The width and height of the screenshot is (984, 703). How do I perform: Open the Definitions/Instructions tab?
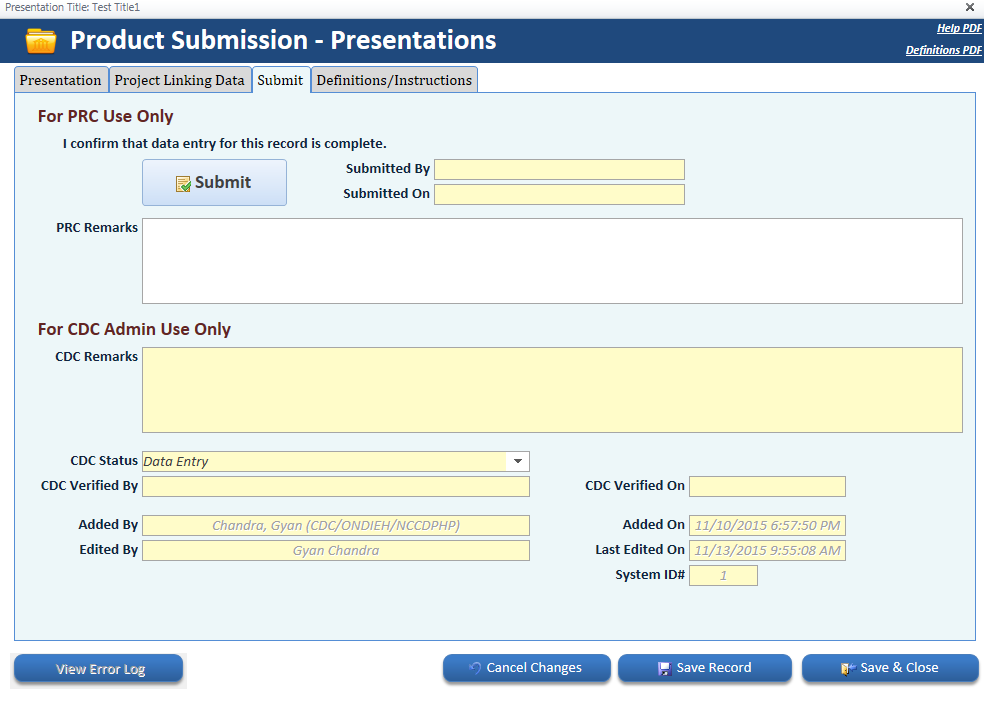point(394,80)
